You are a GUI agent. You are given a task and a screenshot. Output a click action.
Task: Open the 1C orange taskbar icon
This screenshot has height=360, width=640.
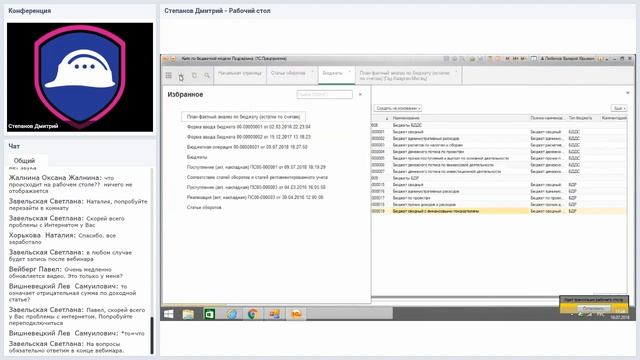[x=296, y=313]
